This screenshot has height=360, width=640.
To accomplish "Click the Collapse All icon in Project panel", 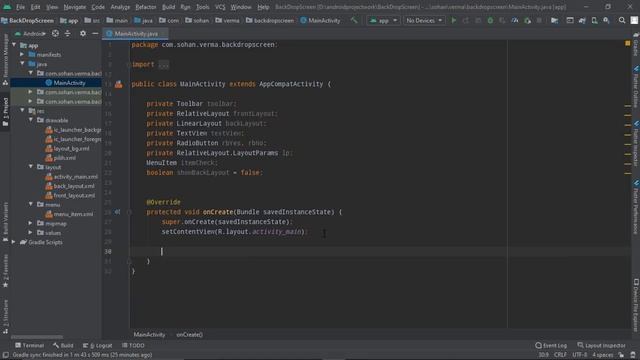I will click(x=68, y=33).
